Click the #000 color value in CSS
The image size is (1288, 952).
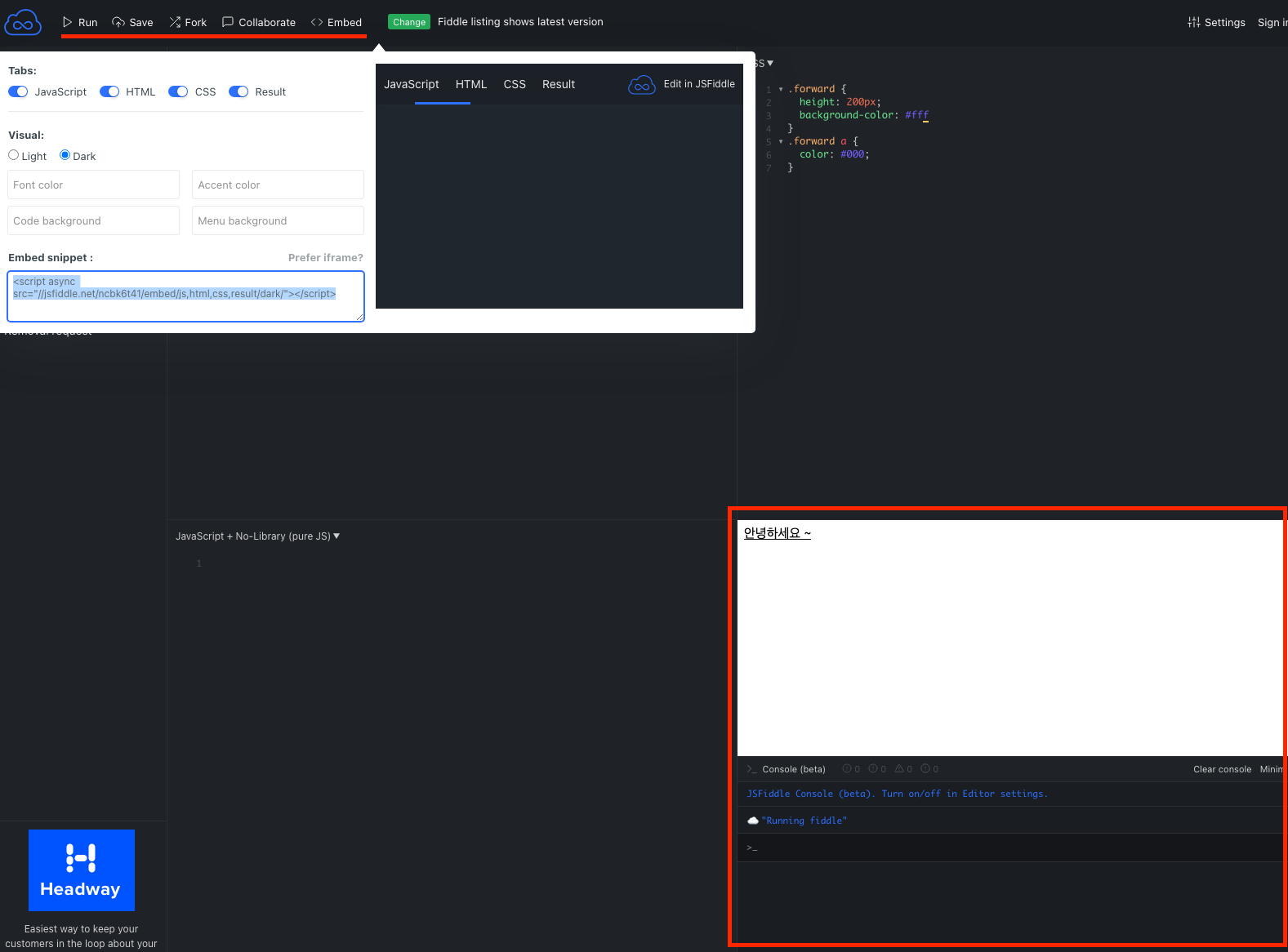pyautogui.click(x=852, y=154)
